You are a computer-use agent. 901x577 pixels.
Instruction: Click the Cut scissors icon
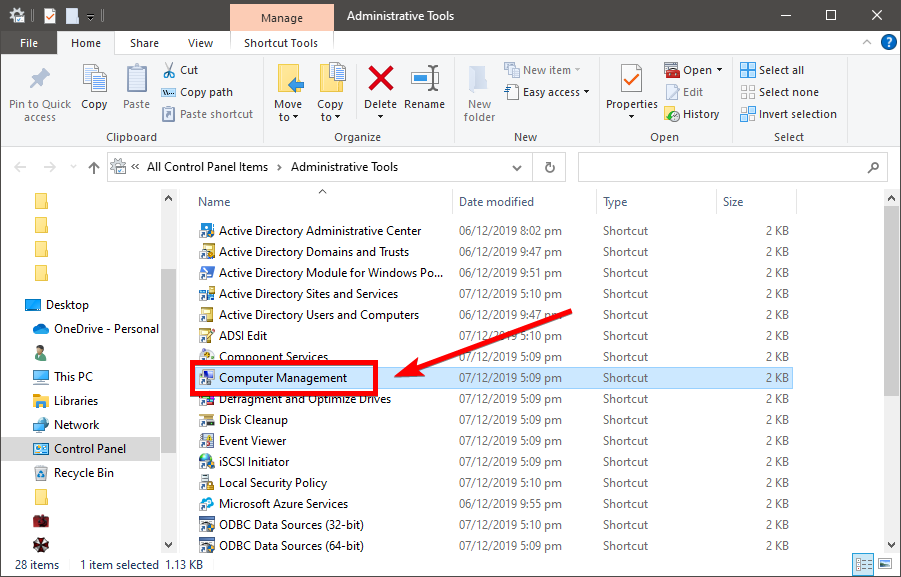169,70
